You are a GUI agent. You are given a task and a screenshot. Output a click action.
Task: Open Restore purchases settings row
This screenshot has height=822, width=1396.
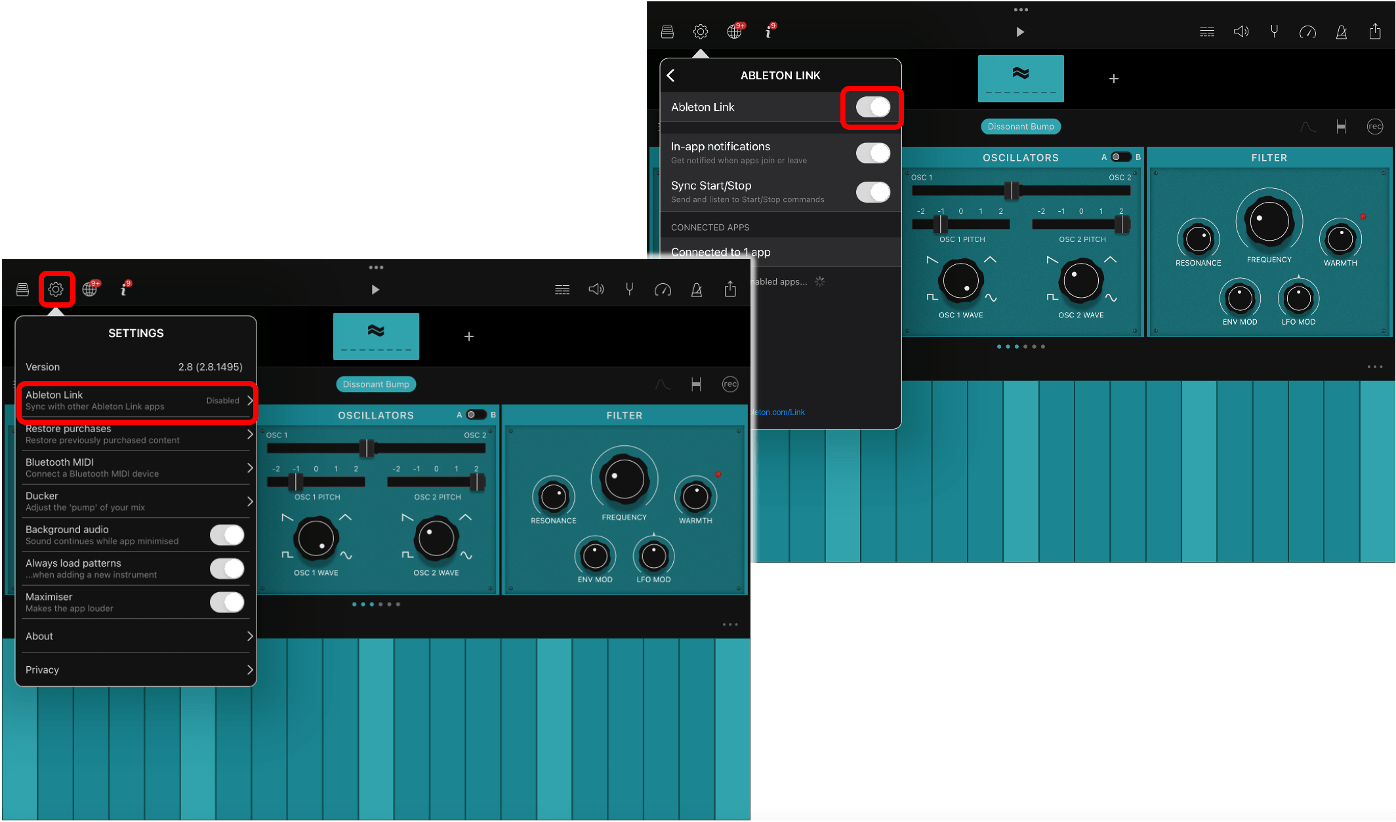(138, 434)
